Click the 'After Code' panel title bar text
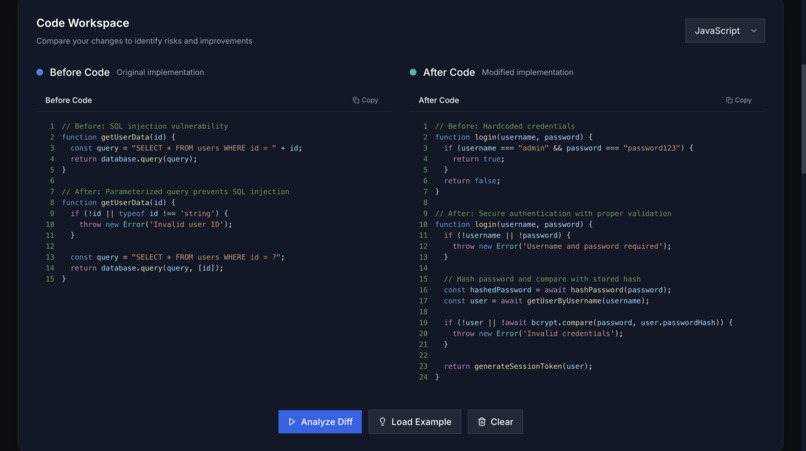 [x=438, y=100]
